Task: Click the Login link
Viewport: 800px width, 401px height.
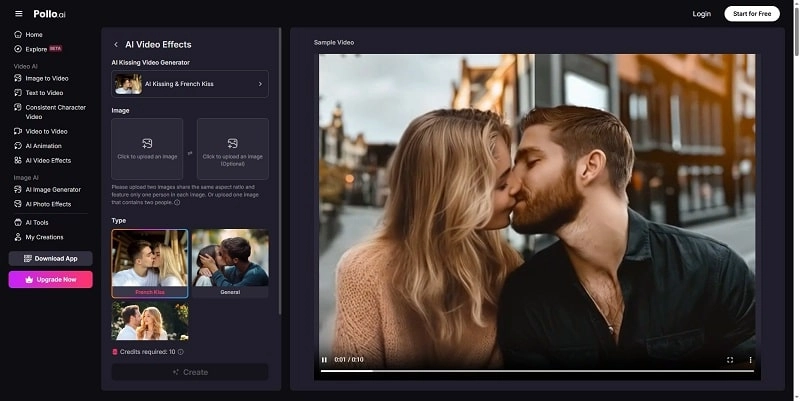Action: [x=701, y=14]
